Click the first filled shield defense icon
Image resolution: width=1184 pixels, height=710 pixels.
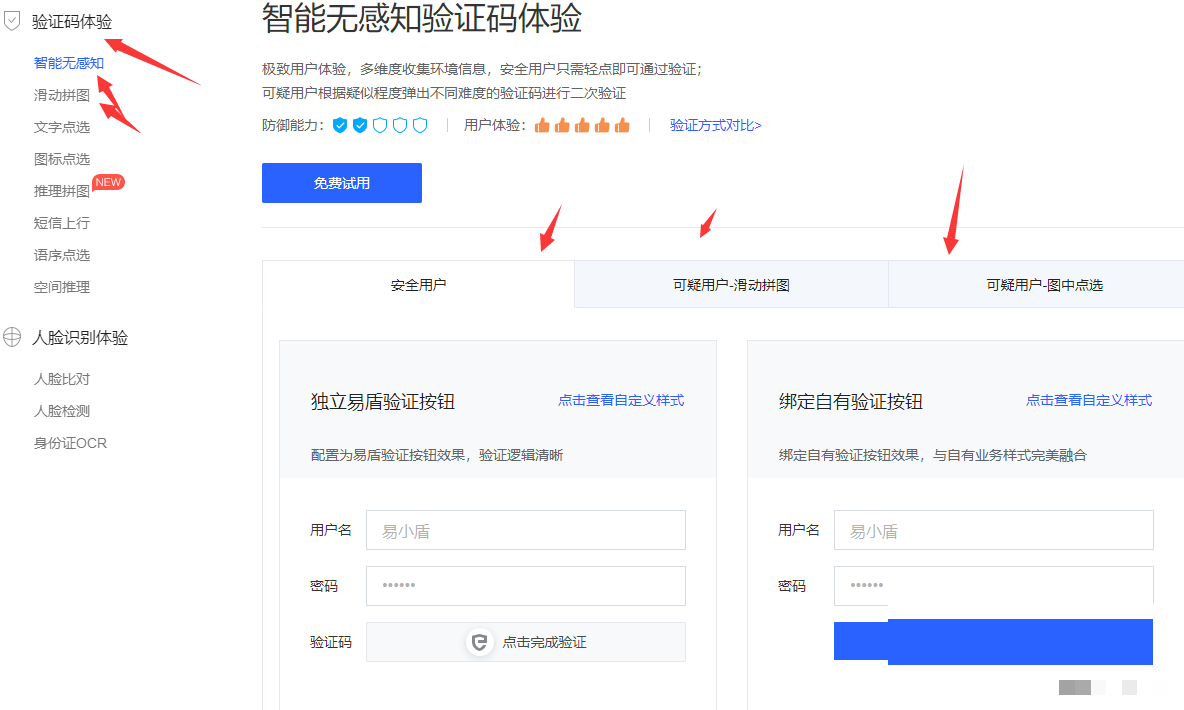tap(340, 125)
